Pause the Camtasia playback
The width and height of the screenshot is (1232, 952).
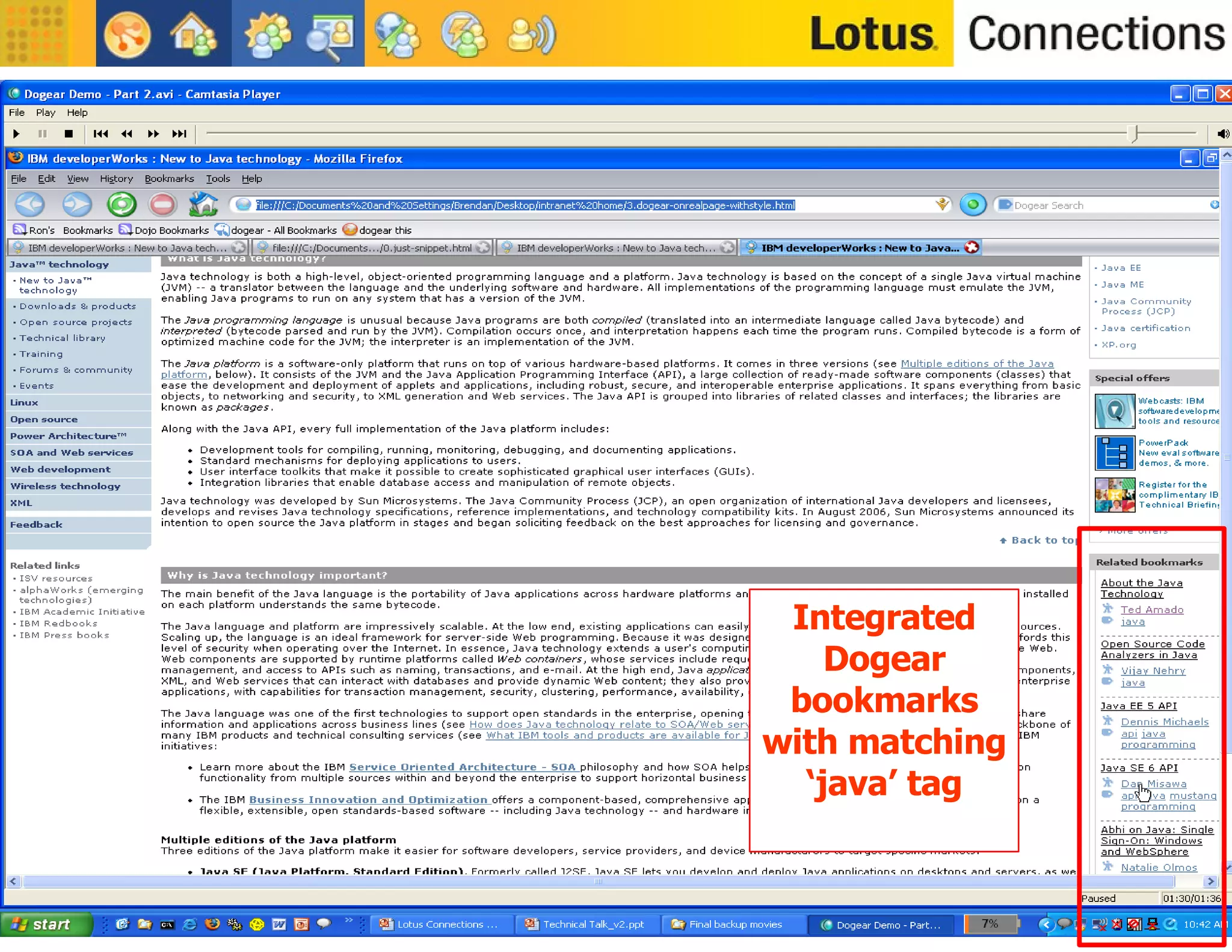[x=42, y=134]
